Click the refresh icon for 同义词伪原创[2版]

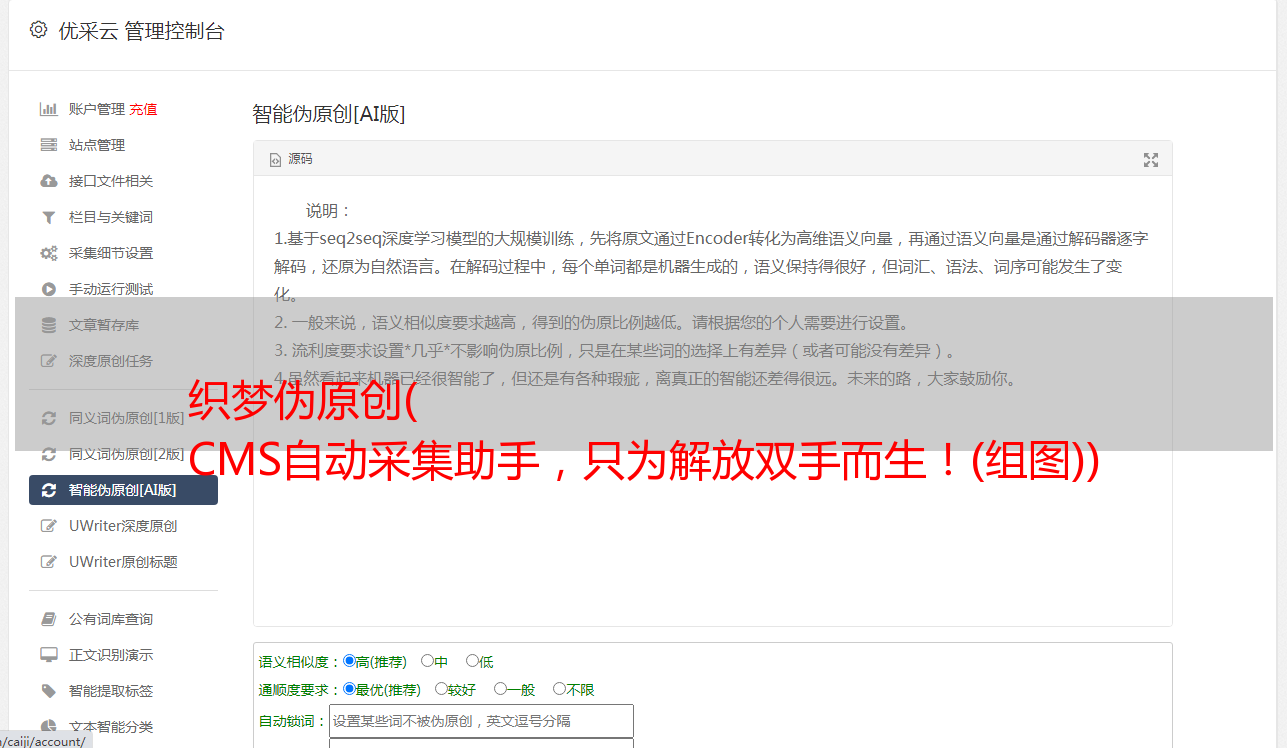coord(48,454)
